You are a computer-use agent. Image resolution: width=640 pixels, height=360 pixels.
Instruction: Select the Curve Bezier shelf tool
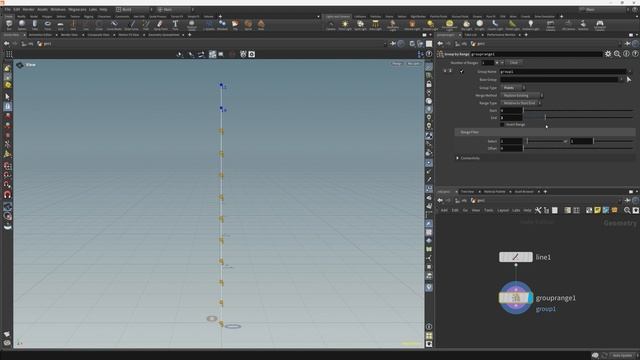(x=114, y=25)
